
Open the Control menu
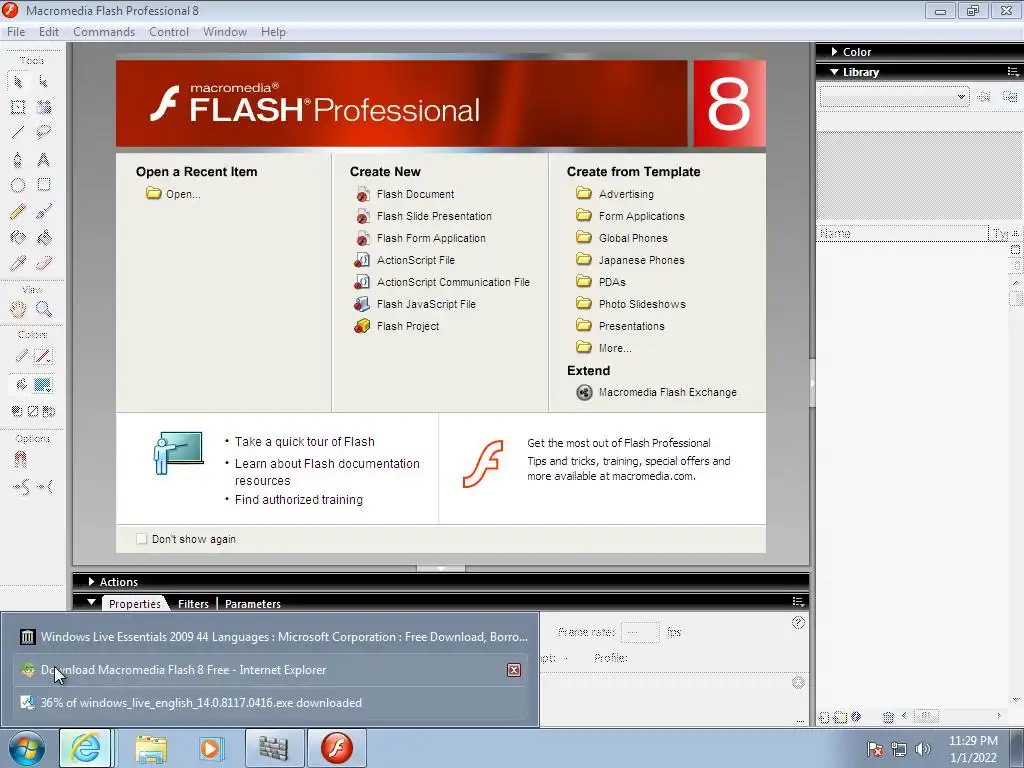[x=168, y=32]
